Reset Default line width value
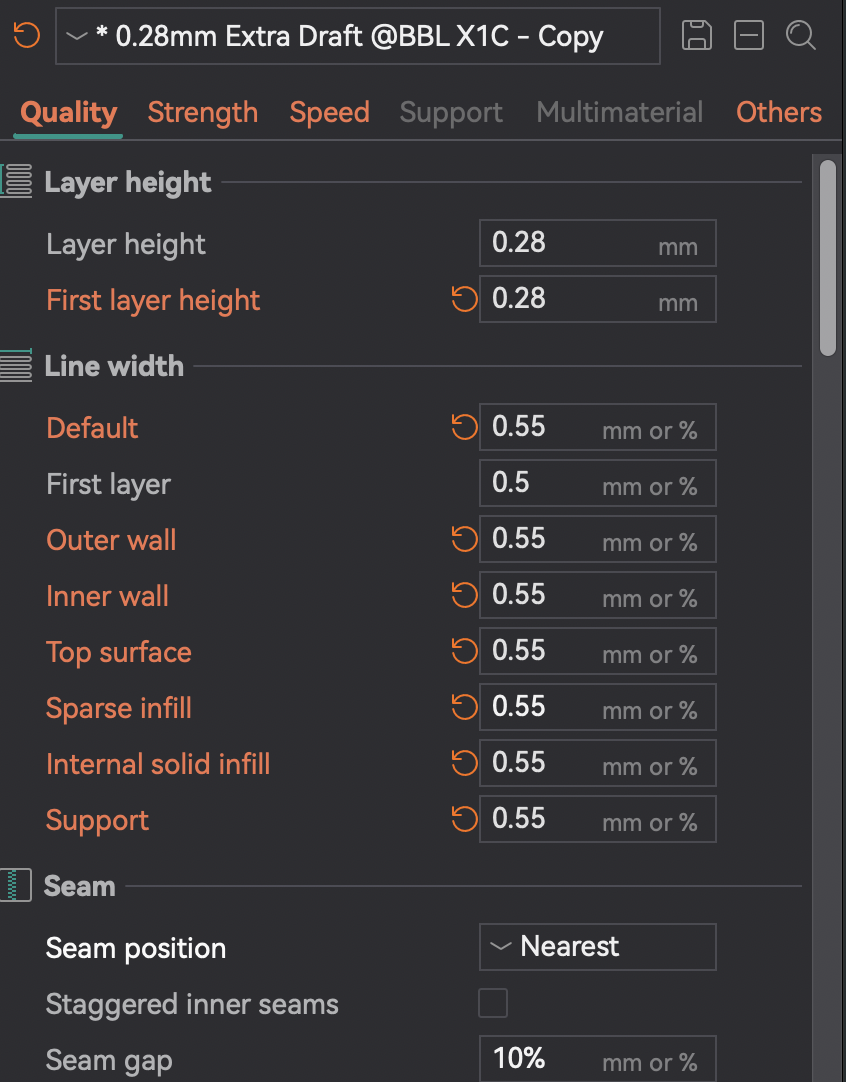 click(464, 428)
